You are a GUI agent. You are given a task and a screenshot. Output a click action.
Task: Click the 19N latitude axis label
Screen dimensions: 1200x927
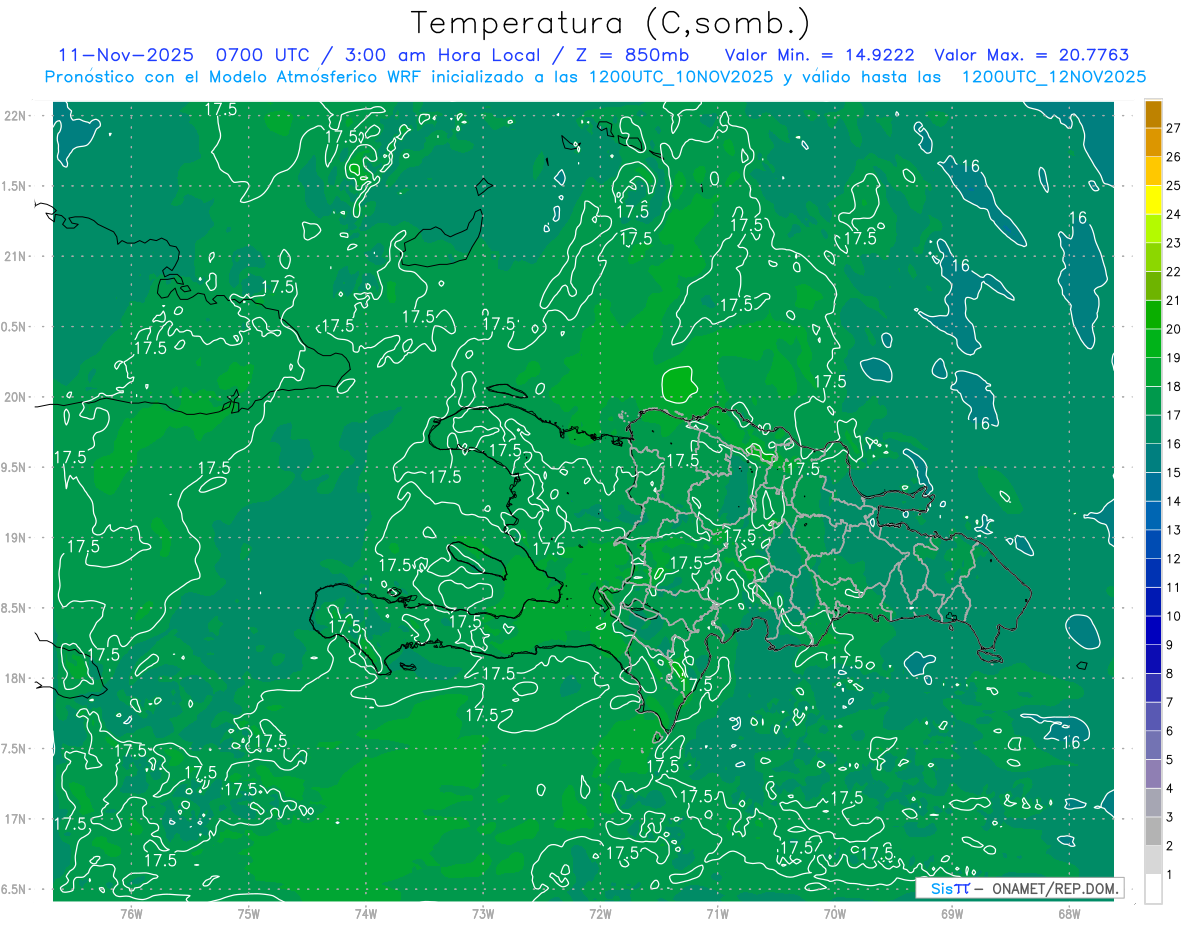click(17, 538)
